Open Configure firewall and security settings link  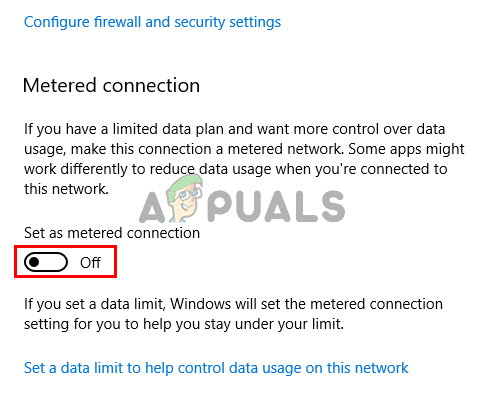(152, 22)
